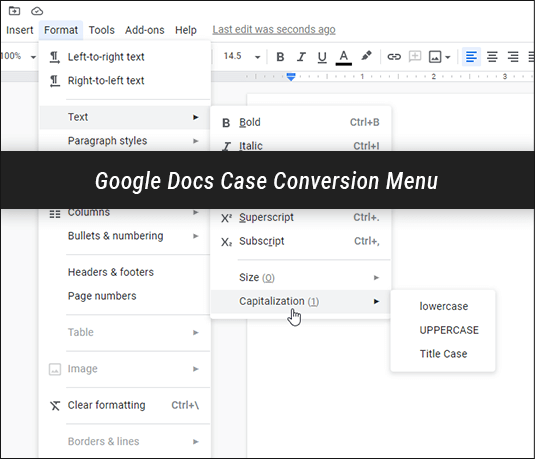Open the insert image dropdown arrow
Viewport: 535px width, 459px height.
coord(448,57)
